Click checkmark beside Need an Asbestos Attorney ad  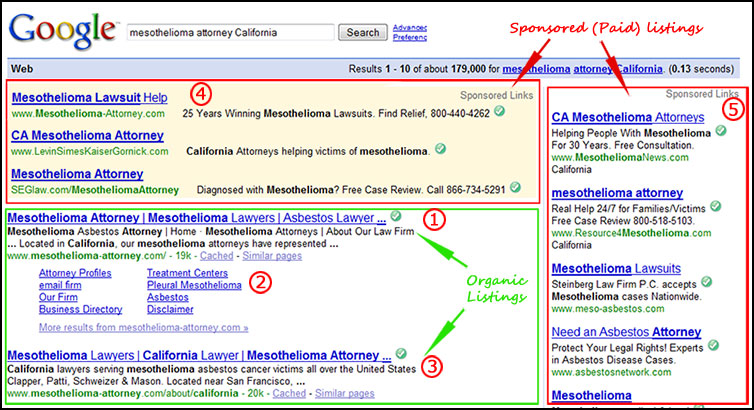pyautogui.click(x=714, y=345)
